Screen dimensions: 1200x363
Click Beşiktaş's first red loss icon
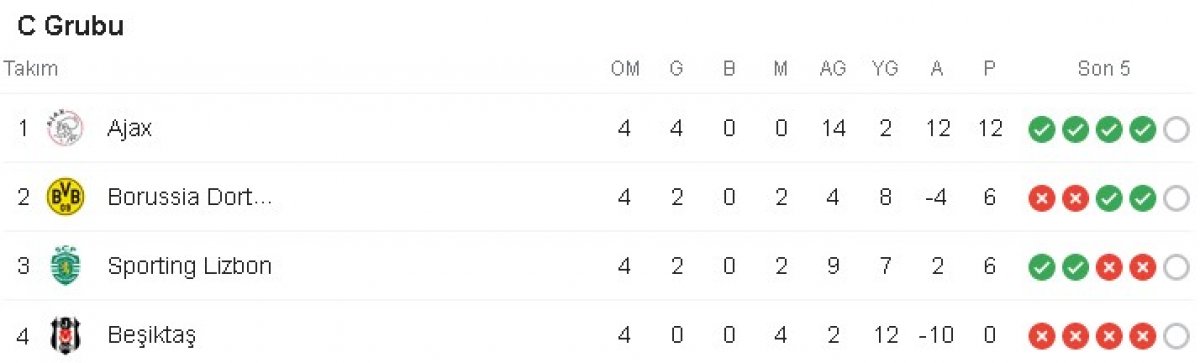(x=1042, y=336)
